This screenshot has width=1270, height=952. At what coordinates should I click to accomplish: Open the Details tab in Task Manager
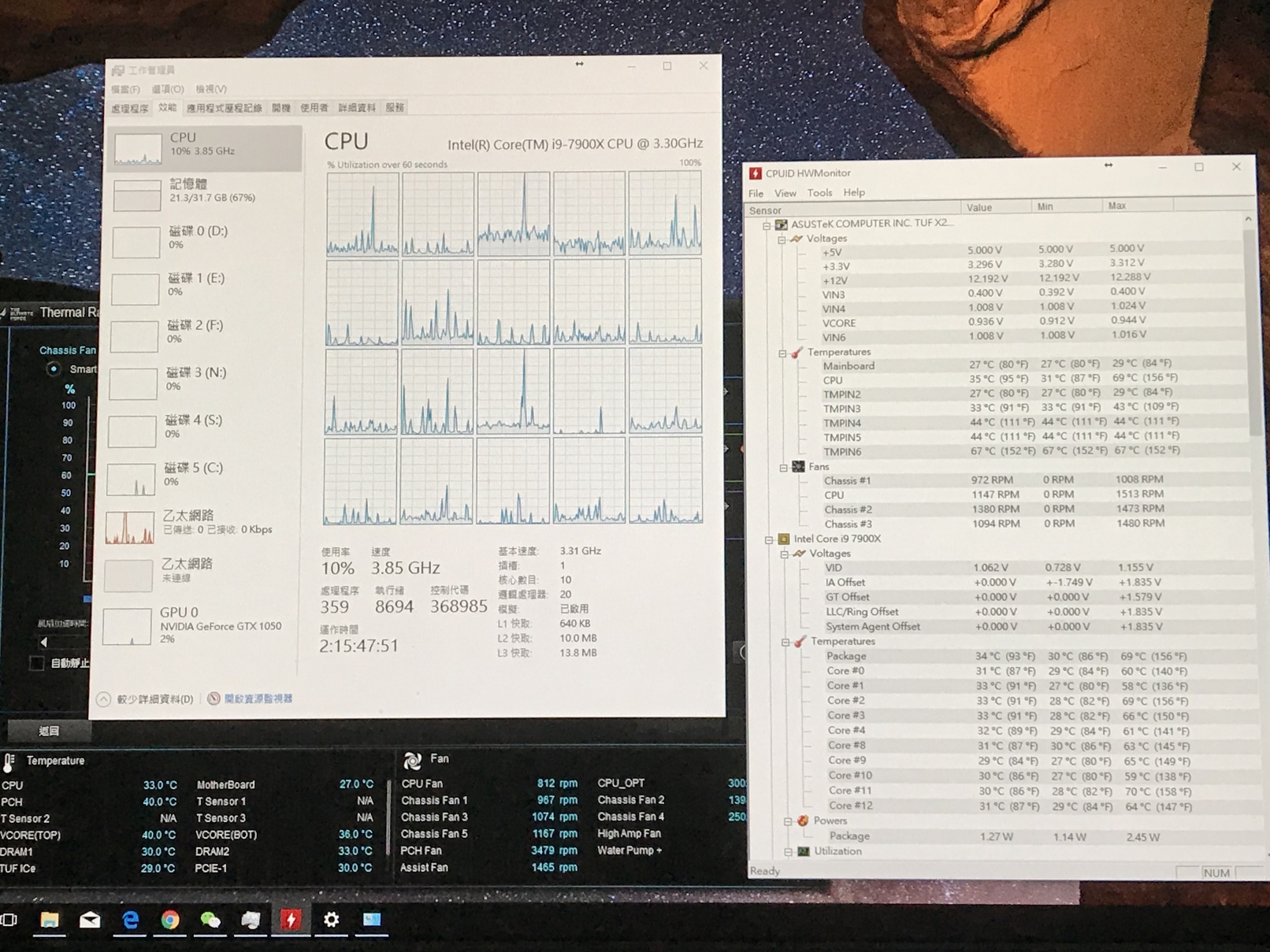pos(357,108)
